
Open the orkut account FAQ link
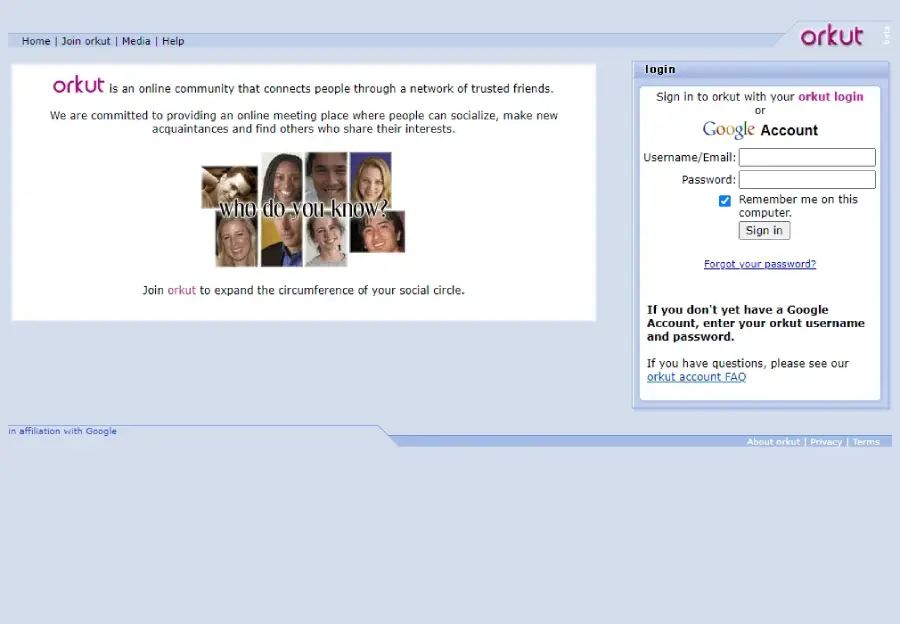[696, 377]
